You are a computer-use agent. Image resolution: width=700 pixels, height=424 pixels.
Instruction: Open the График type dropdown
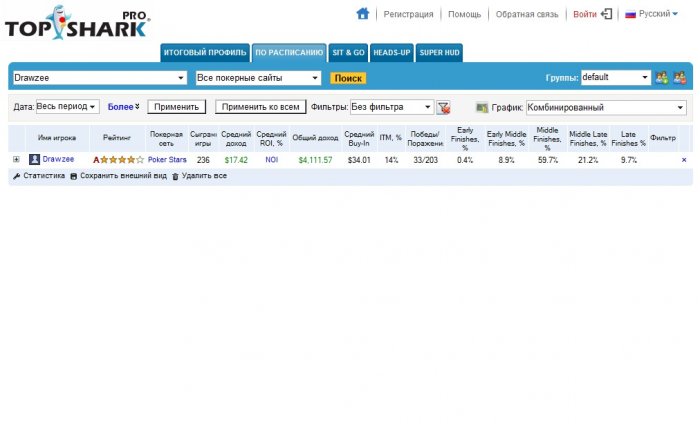click(x=606, y=108)
